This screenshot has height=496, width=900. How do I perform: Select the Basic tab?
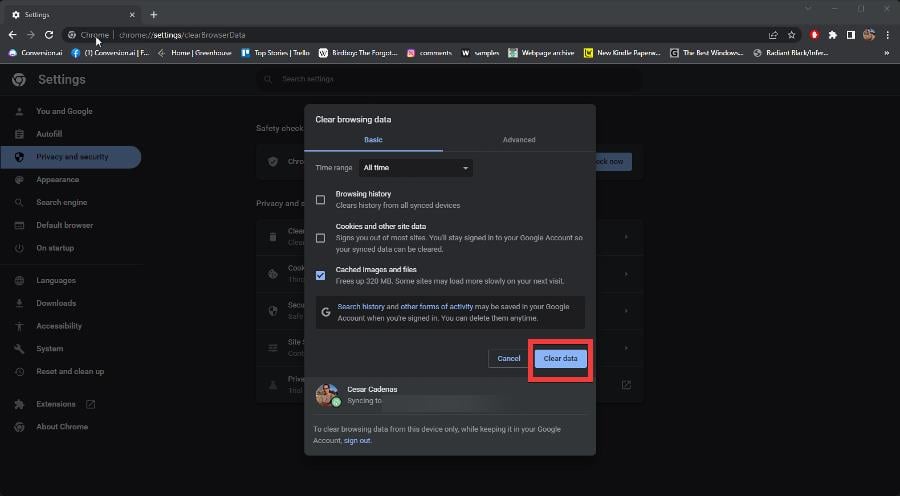[373, 140]
